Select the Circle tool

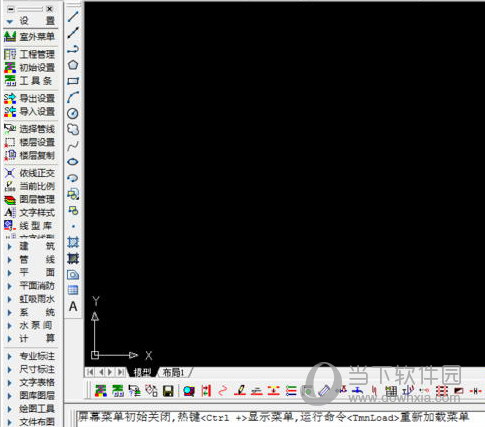pos(73,113)
